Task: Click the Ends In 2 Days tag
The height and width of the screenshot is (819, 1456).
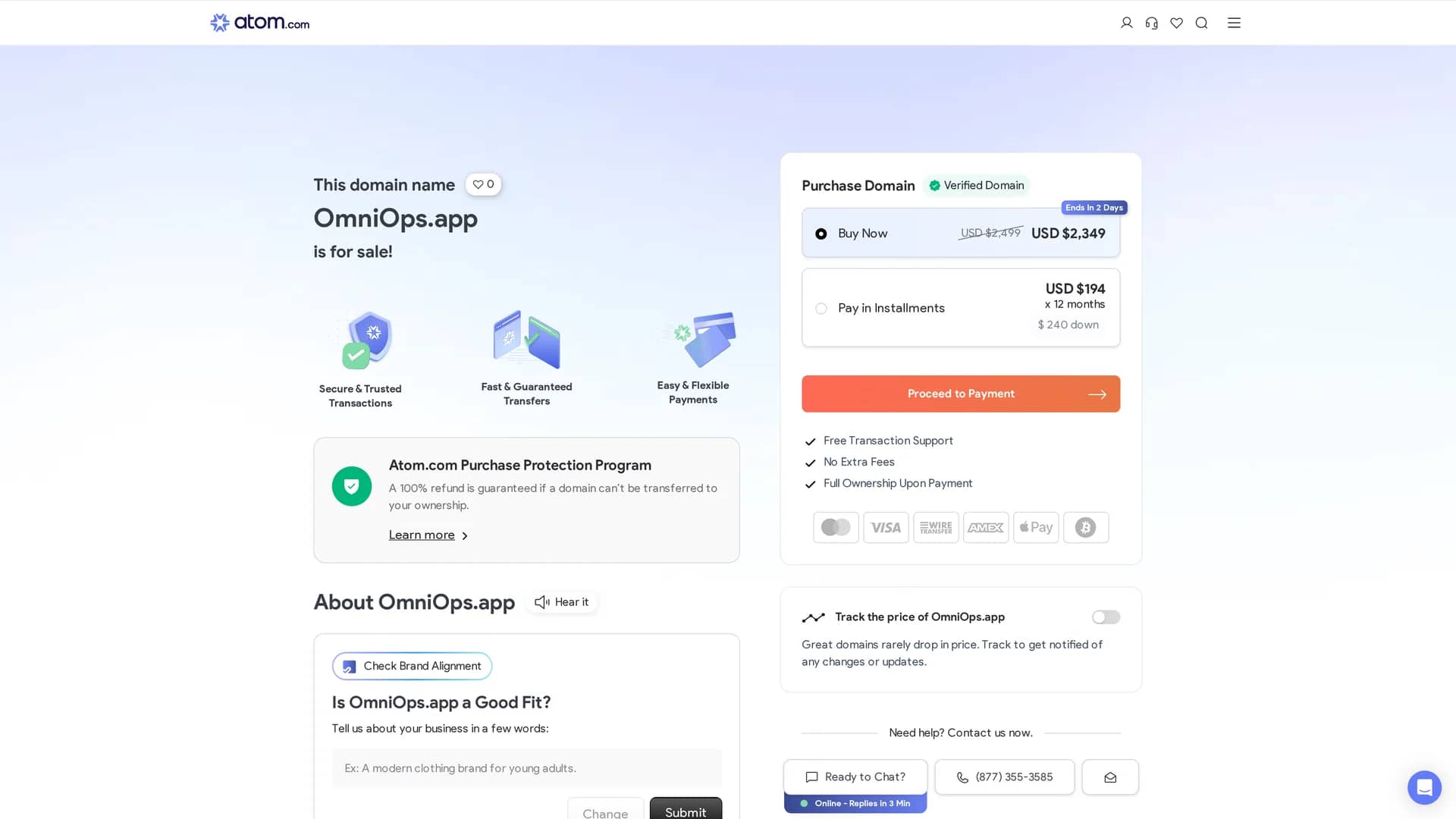Action: [1094, 208]
